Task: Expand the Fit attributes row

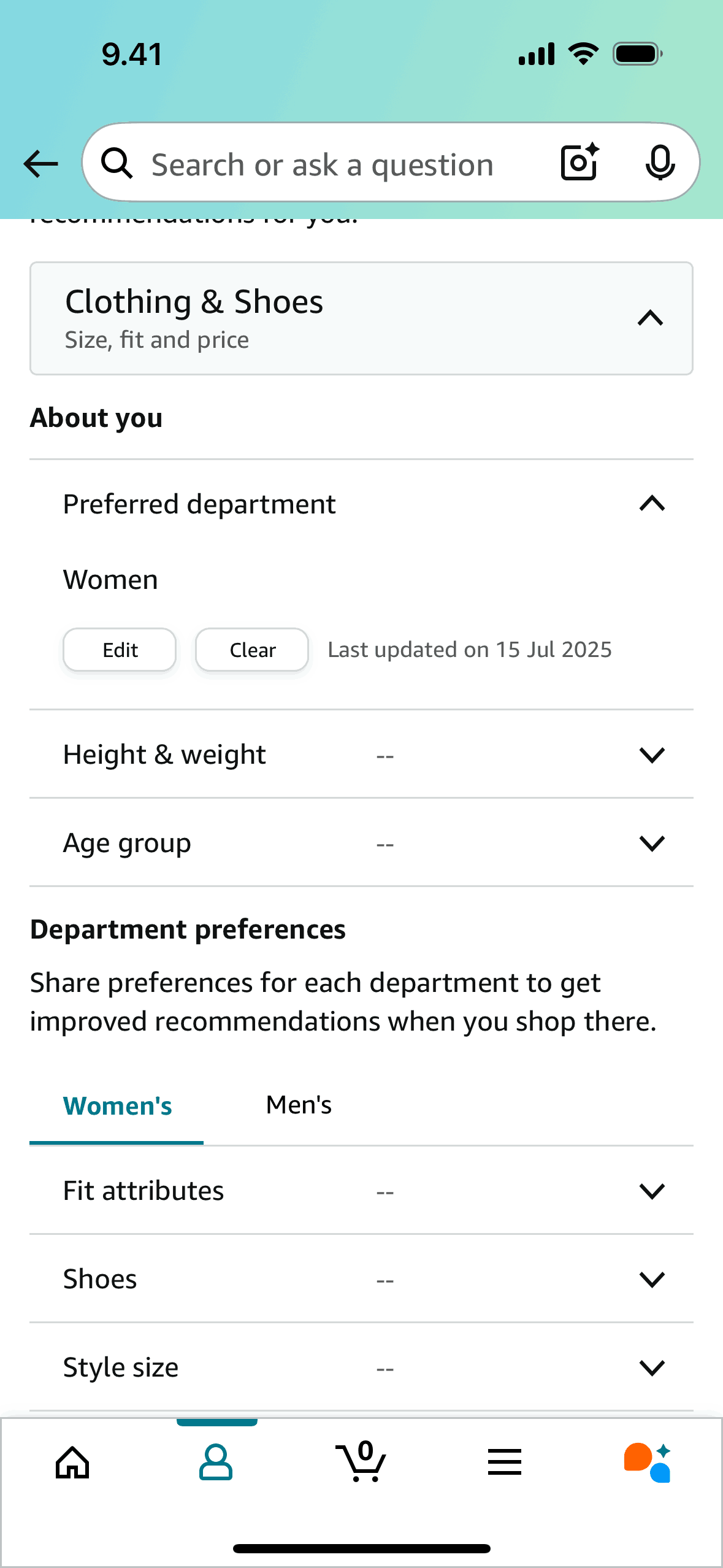Action: [x=652, y=1191]
